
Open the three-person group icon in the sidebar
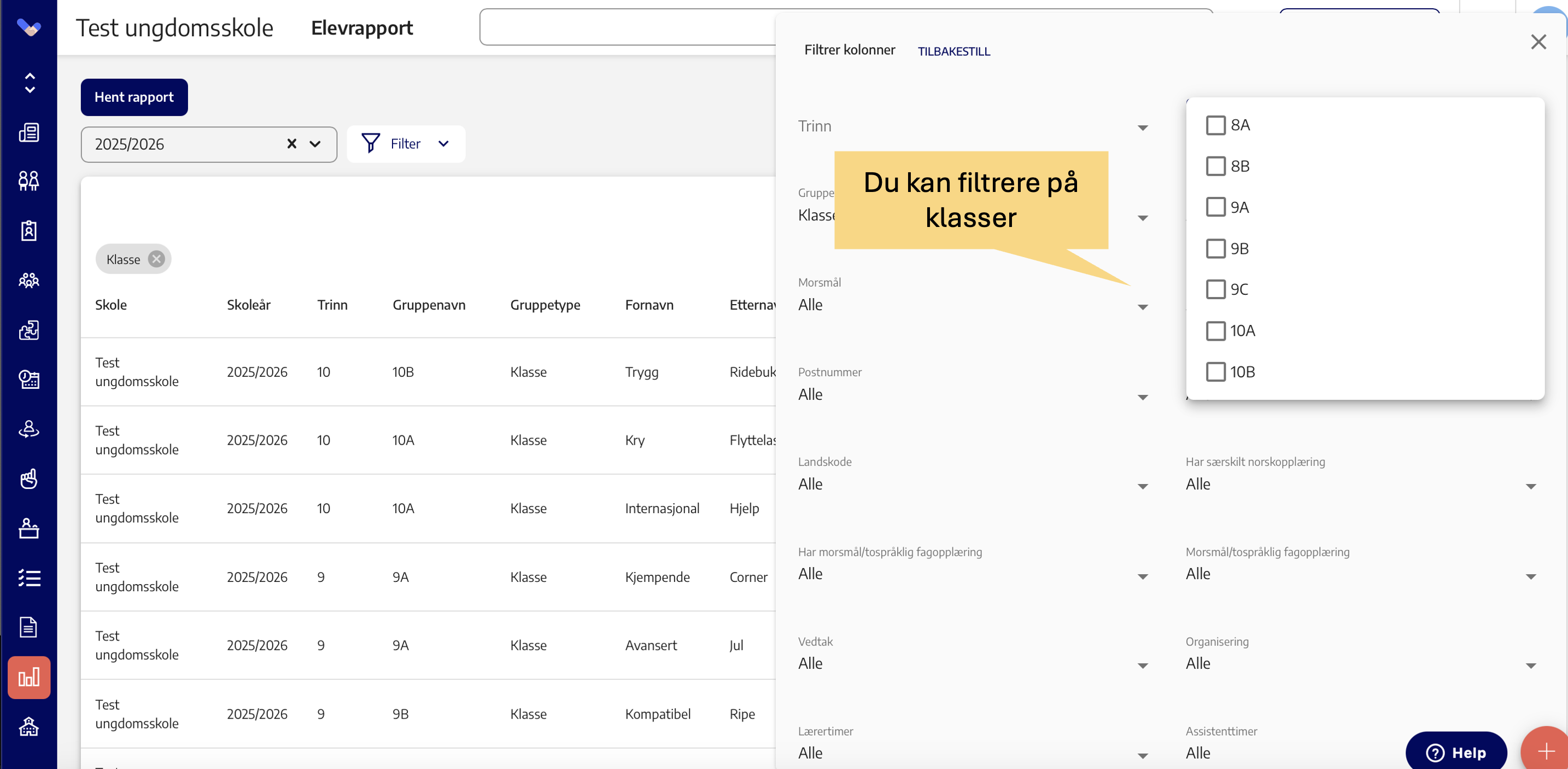click(28, 280)
